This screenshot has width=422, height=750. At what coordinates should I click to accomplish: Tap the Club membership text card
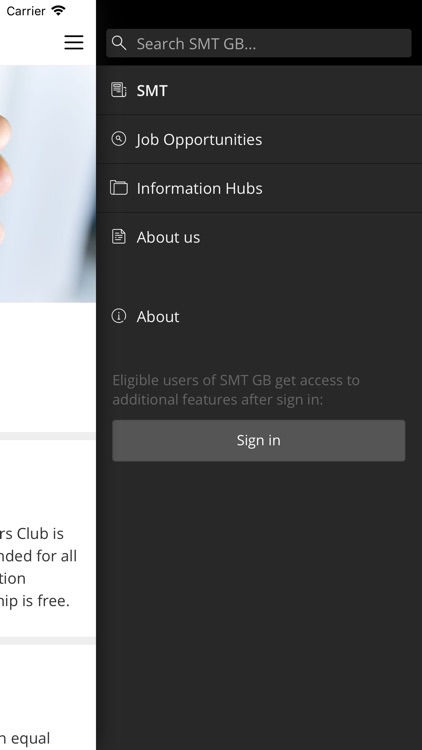point(48,539)
